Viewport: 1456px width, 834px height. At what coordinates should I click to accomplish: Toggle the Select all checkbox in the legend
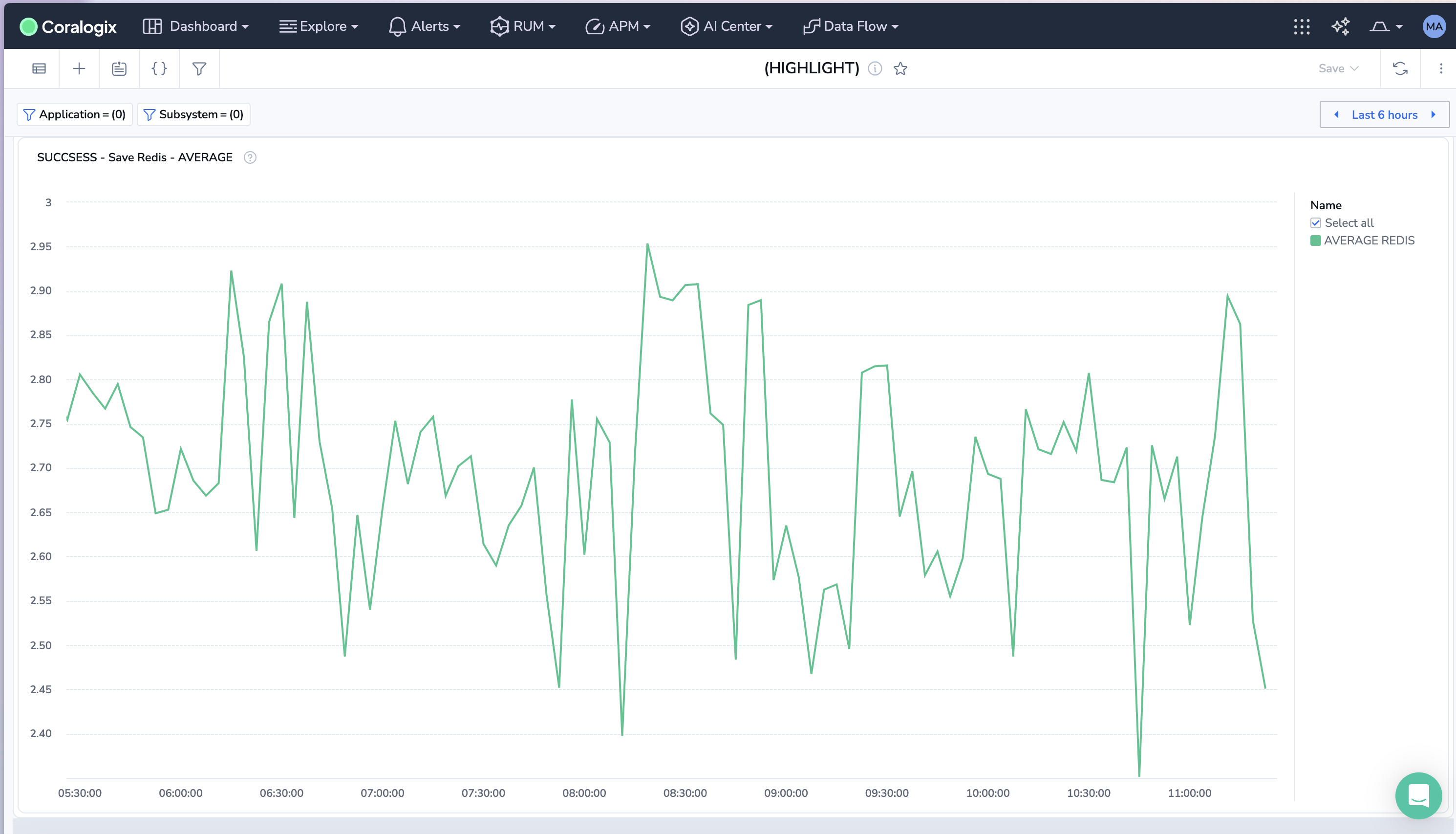[x=1315, y=223]
